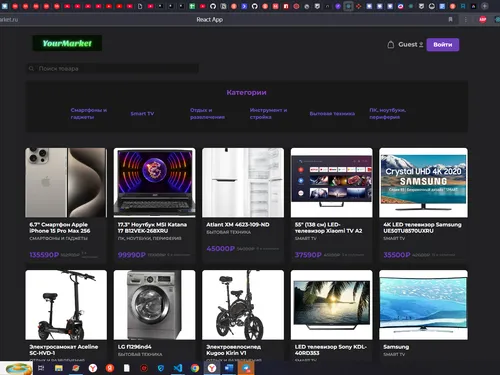Click title 'LED телевизор Sony KDL-40RD353'
The width and height of the screenshot is (500, 375).
(x=331, y=350)
